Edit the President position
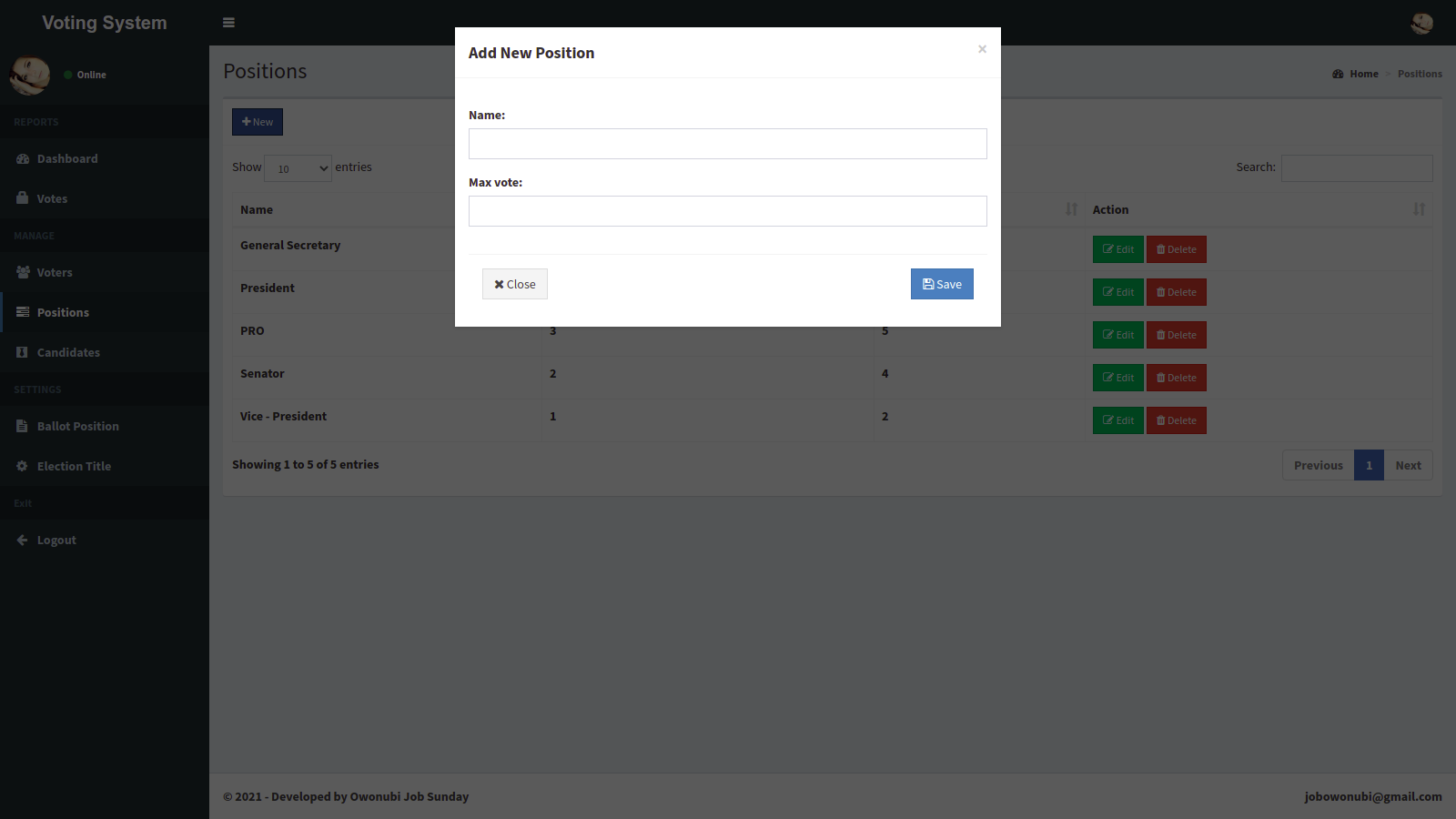 click(x=1118, y=292)
